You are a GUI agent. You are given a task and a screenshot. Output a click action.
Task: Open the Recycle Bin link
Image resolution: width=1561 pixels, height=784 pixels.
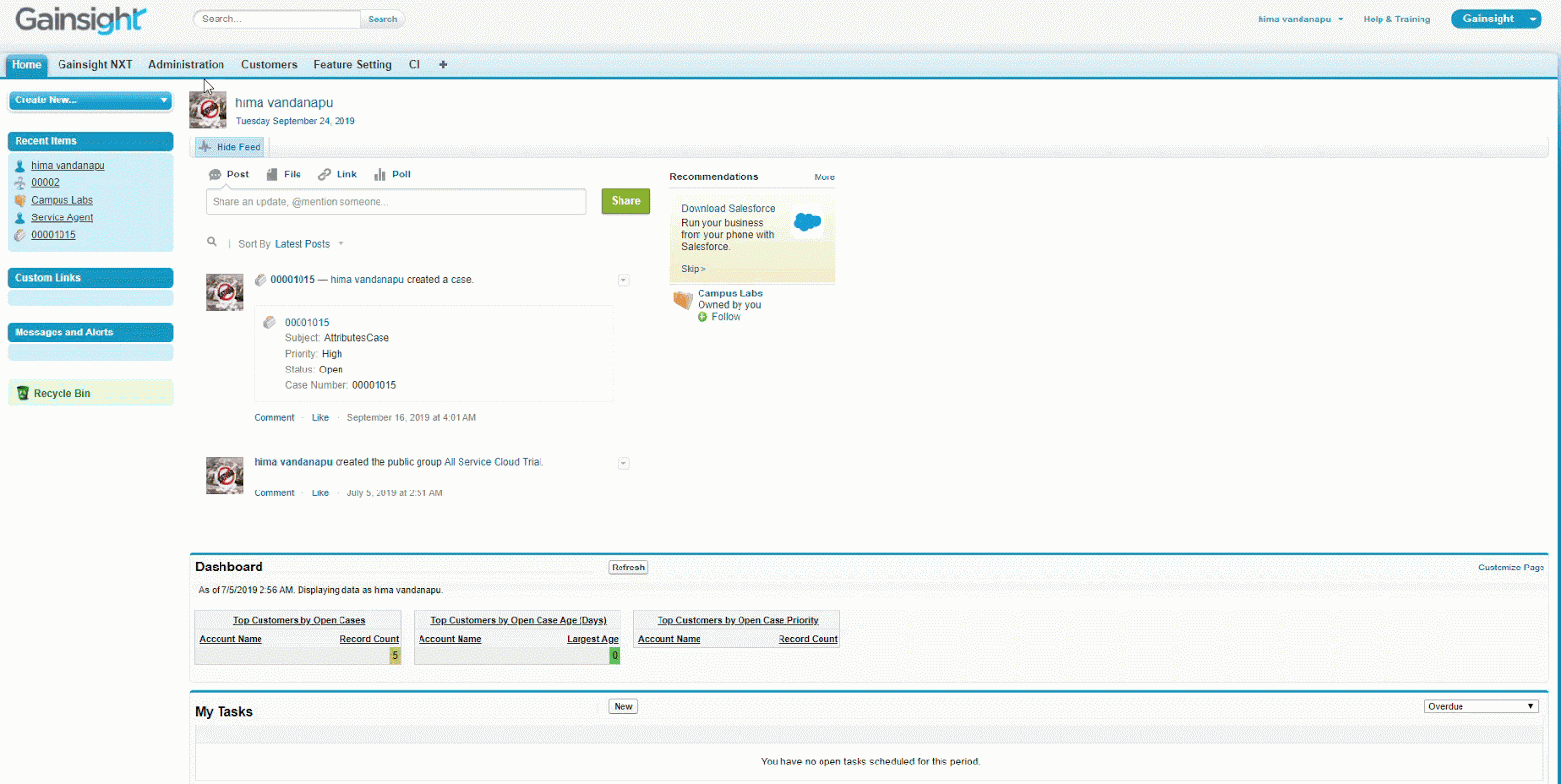click(x=61, y=394)
